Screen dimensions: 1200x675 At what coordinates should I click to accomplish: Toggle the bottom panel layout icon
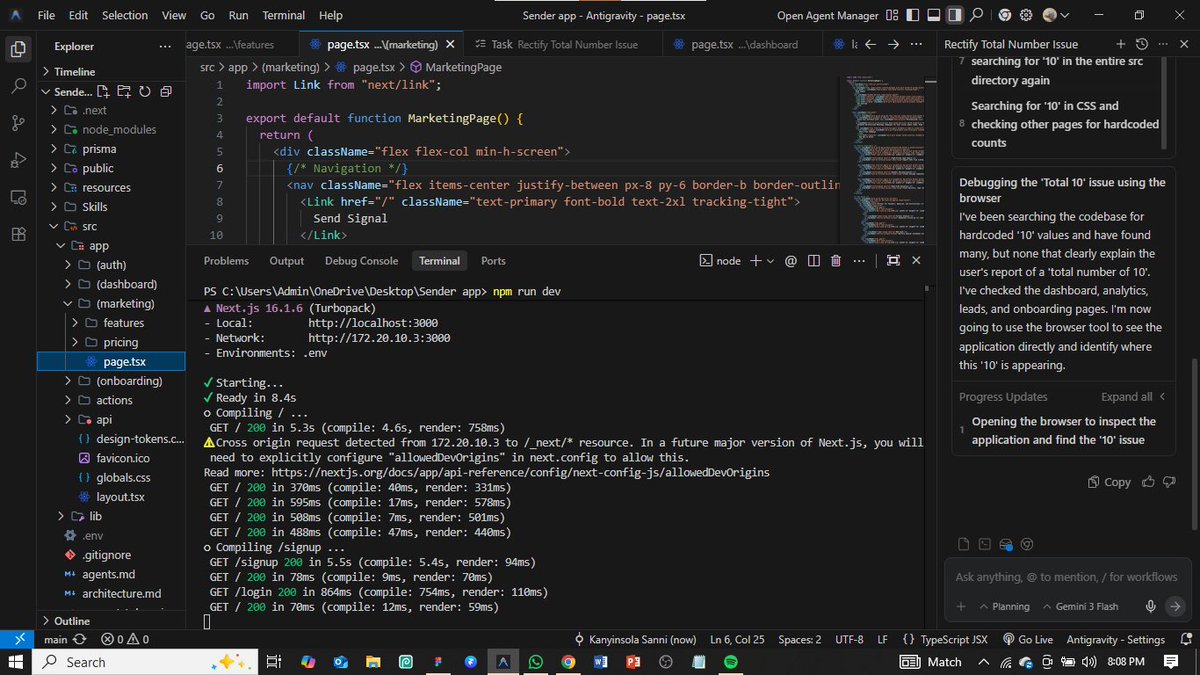(x=933, y=15)
